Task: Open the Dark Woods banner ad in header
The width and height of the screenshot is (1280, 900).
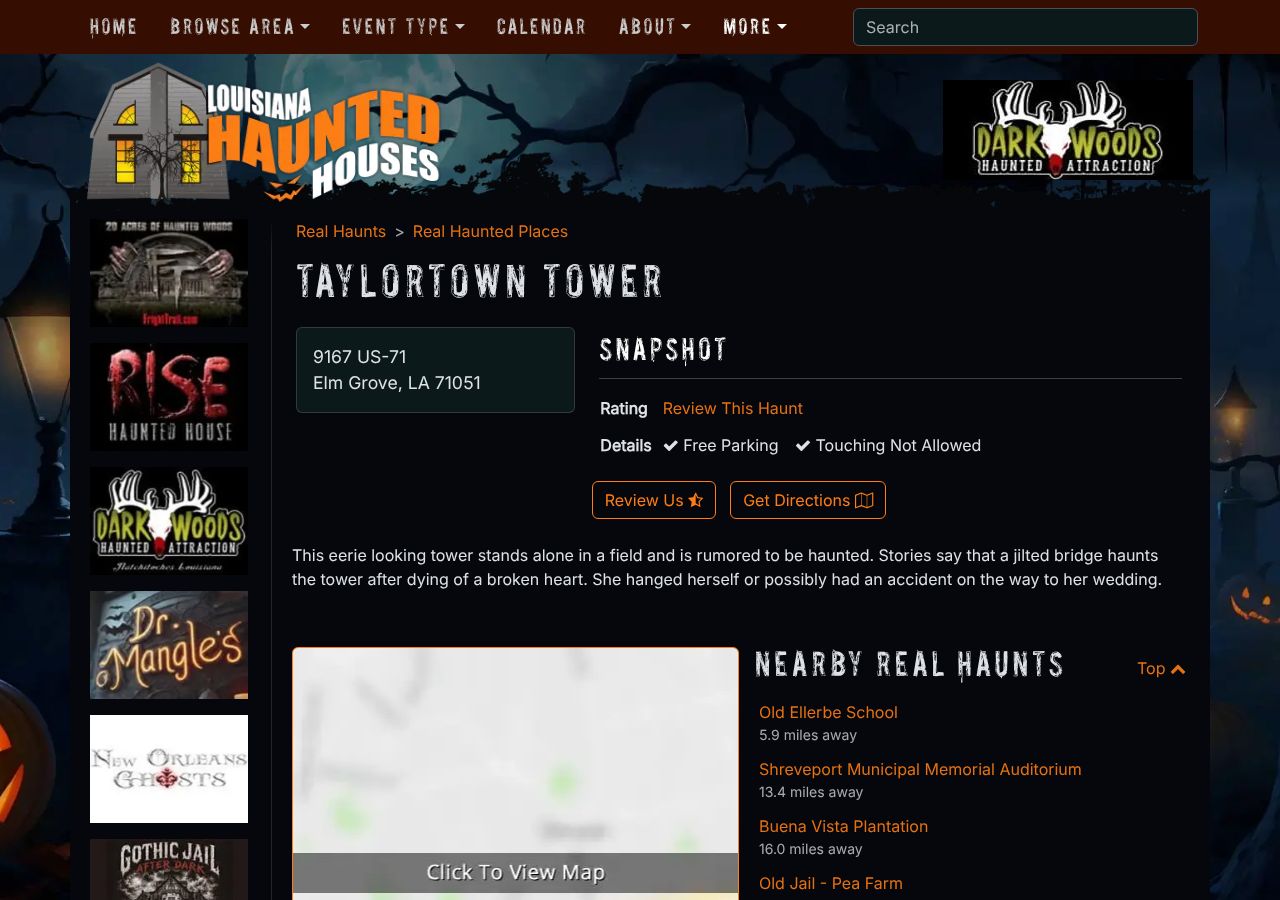Action: click(x=1068, y=130)
